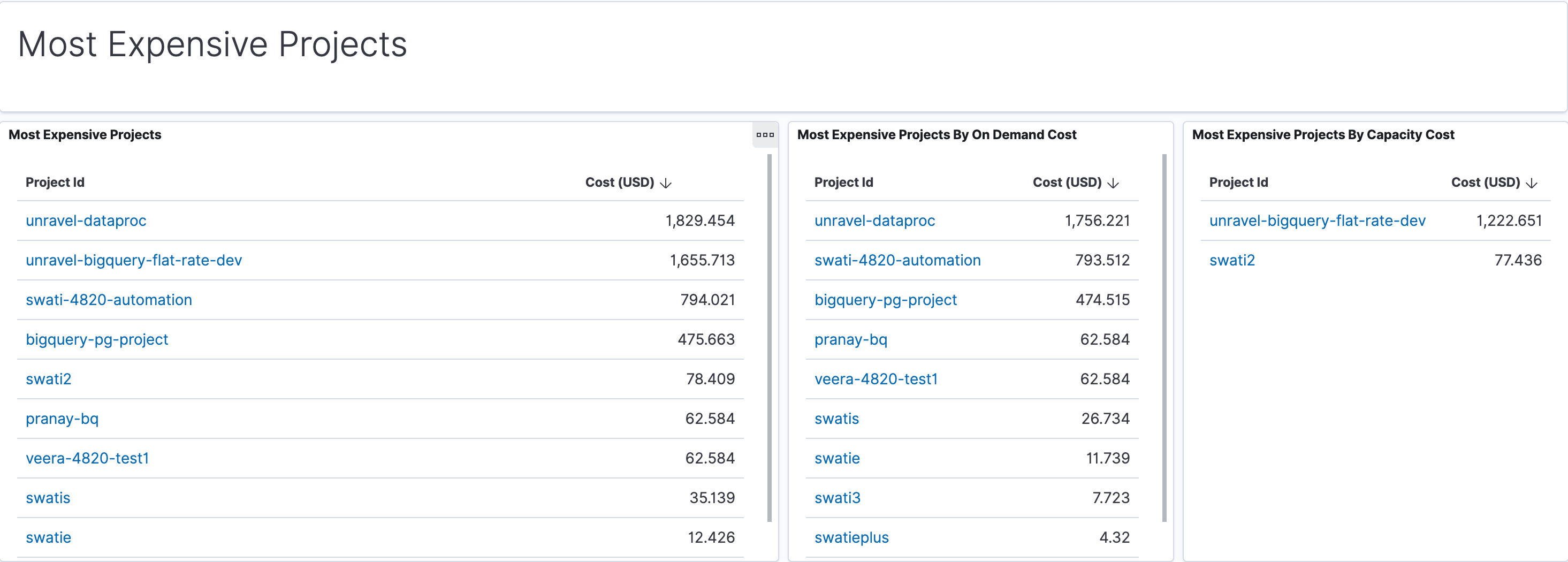The height and width of the screenshot is (562, 1568).
Task: Select the 1,655.713 cost value
Action: pyautogui.click(x=703, y=260)
